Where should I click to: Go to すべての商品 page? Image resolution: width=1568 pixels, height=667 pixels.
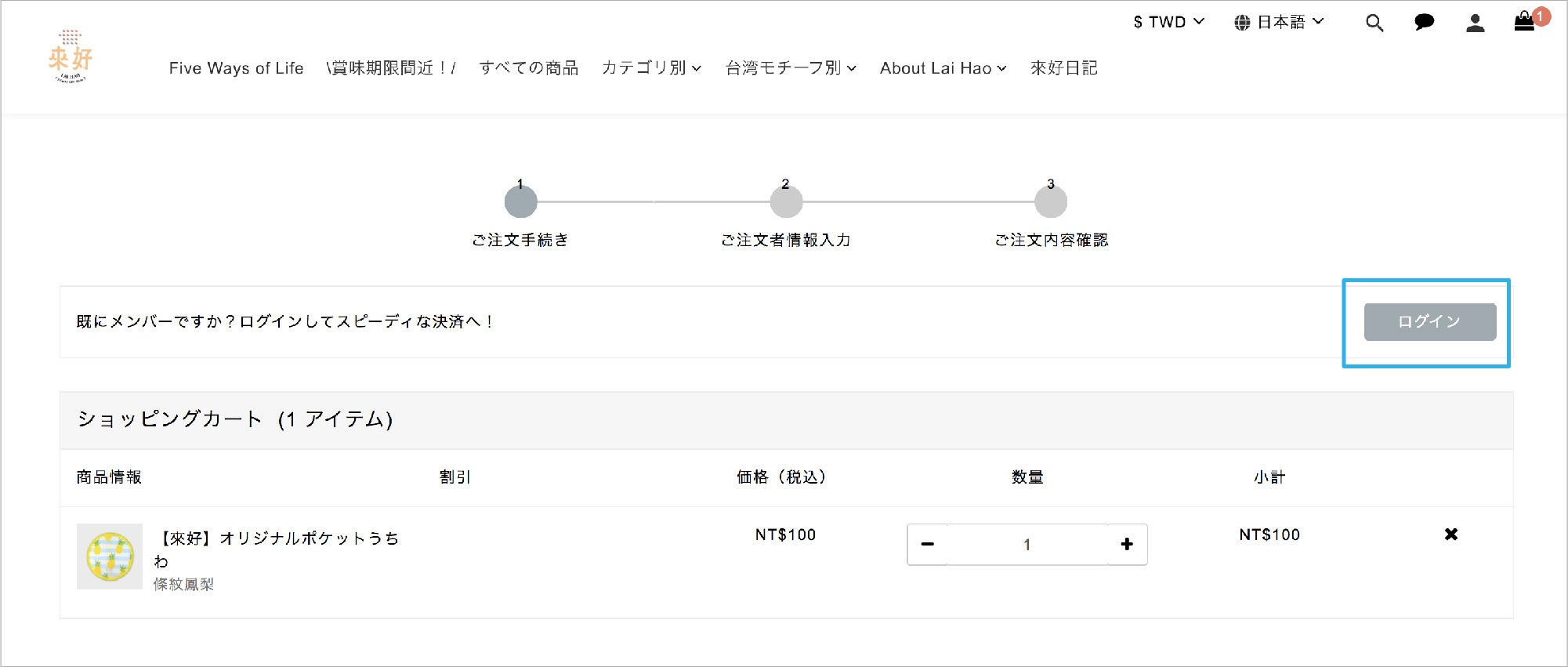(528, 68)
